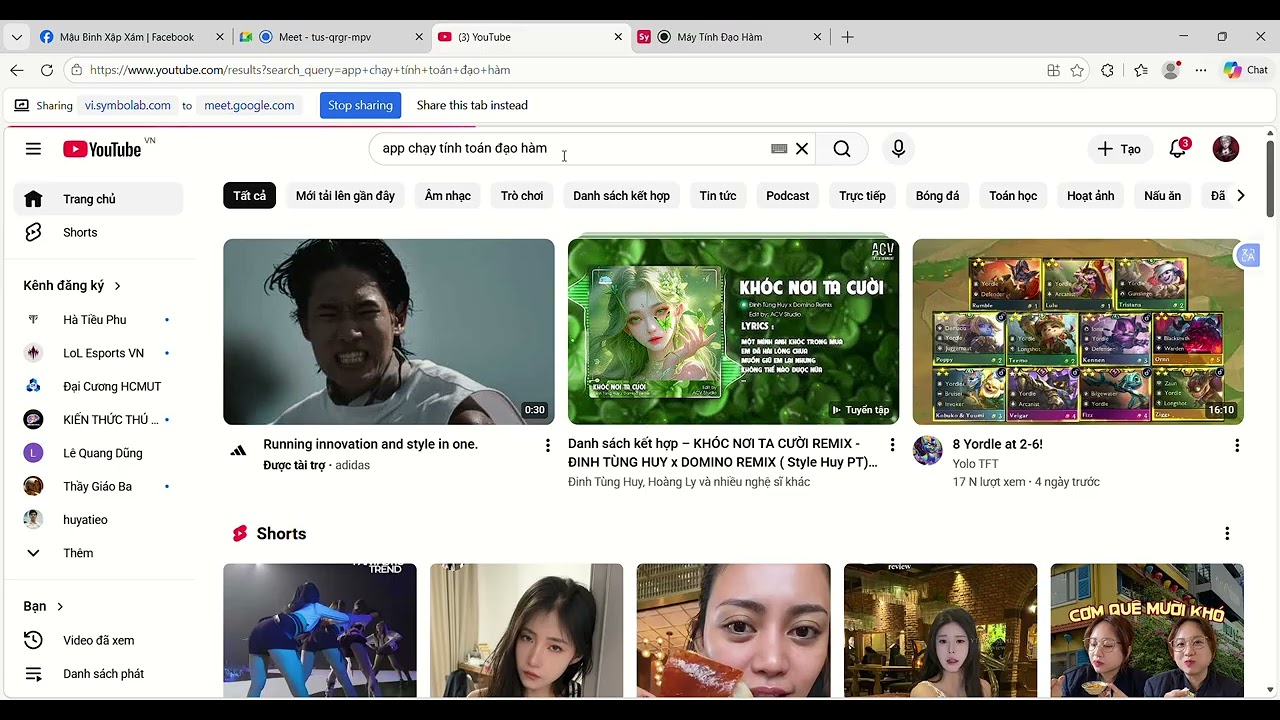Switch to the Máy Tính Đạo Hàm tab
Screen dimensions: 1280x720
(729, 37)
